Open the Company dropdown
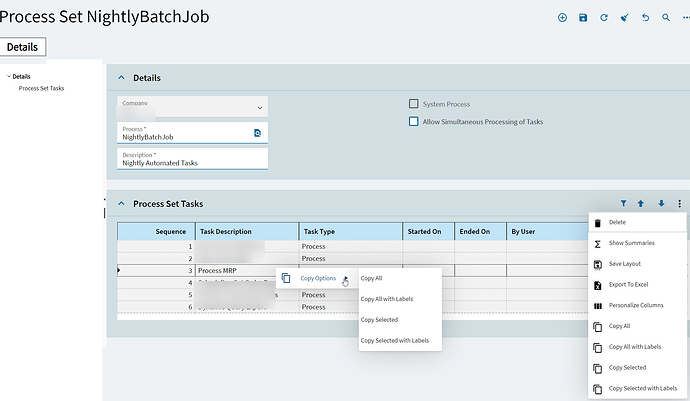 pyautogui.click(x=261, y=107)
